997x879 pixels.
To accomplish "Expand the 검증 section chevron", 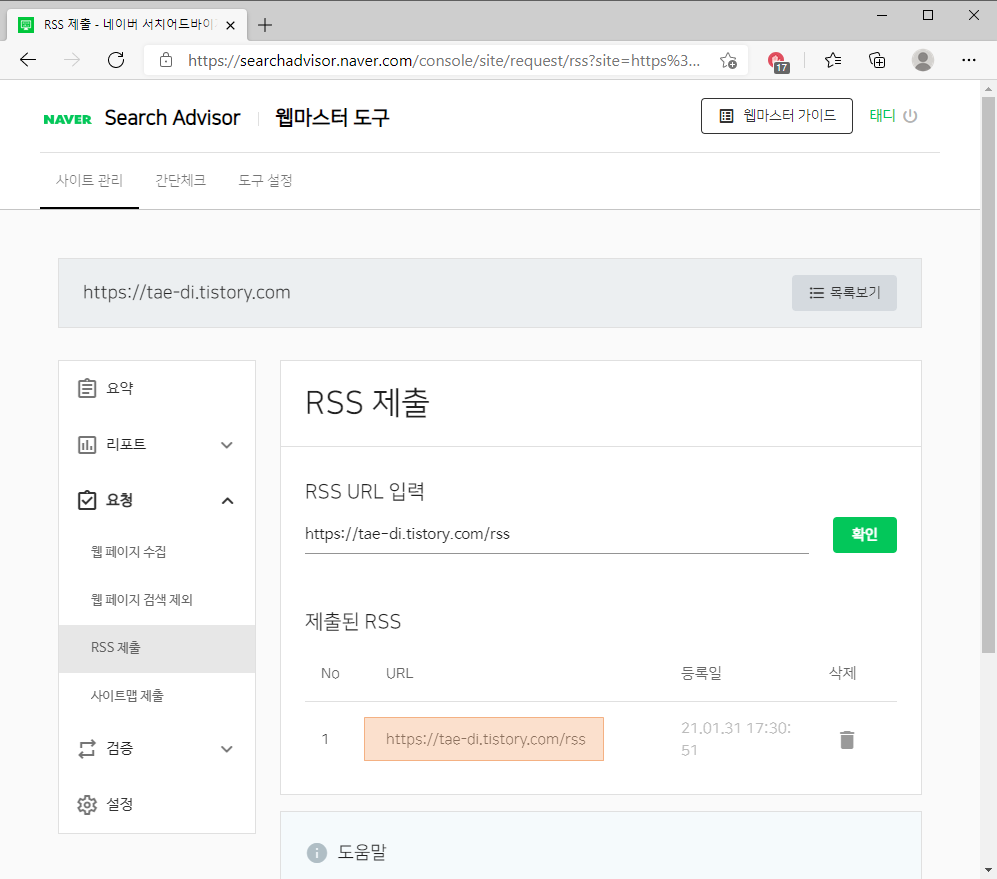I will tap(227, 748).
